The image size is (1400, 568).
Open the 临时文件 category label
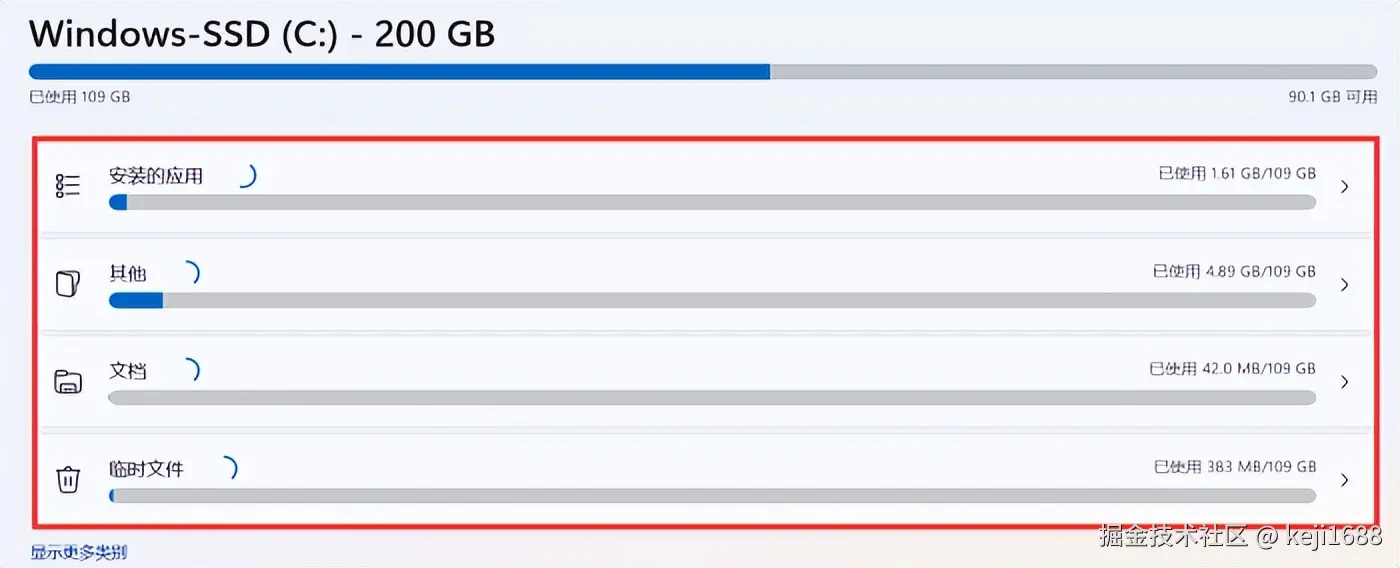(146, 468)
